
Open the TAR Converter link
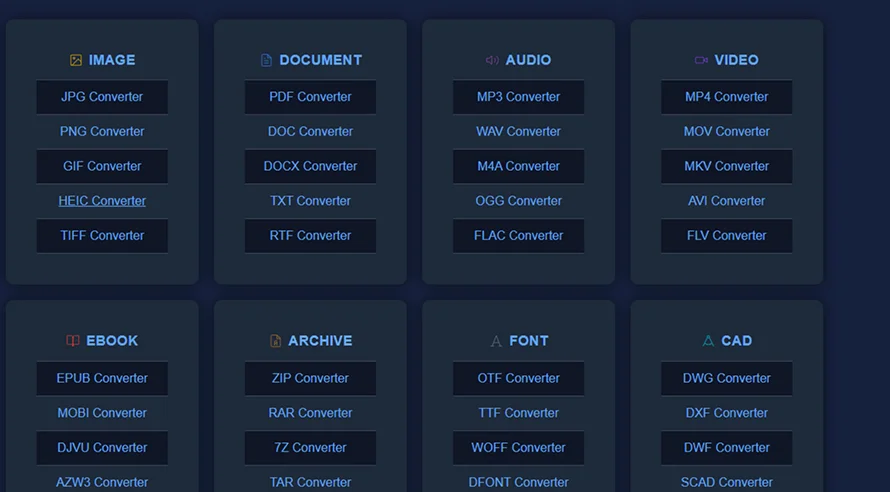click(310, 482)
